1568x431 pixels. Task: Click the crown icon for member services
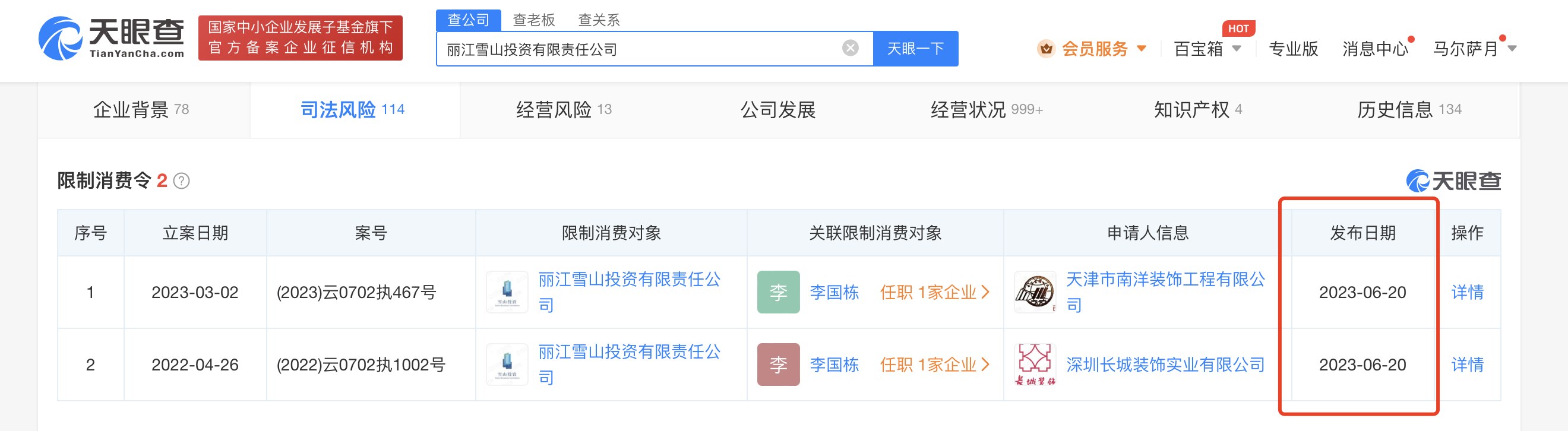coord(1046,49)
